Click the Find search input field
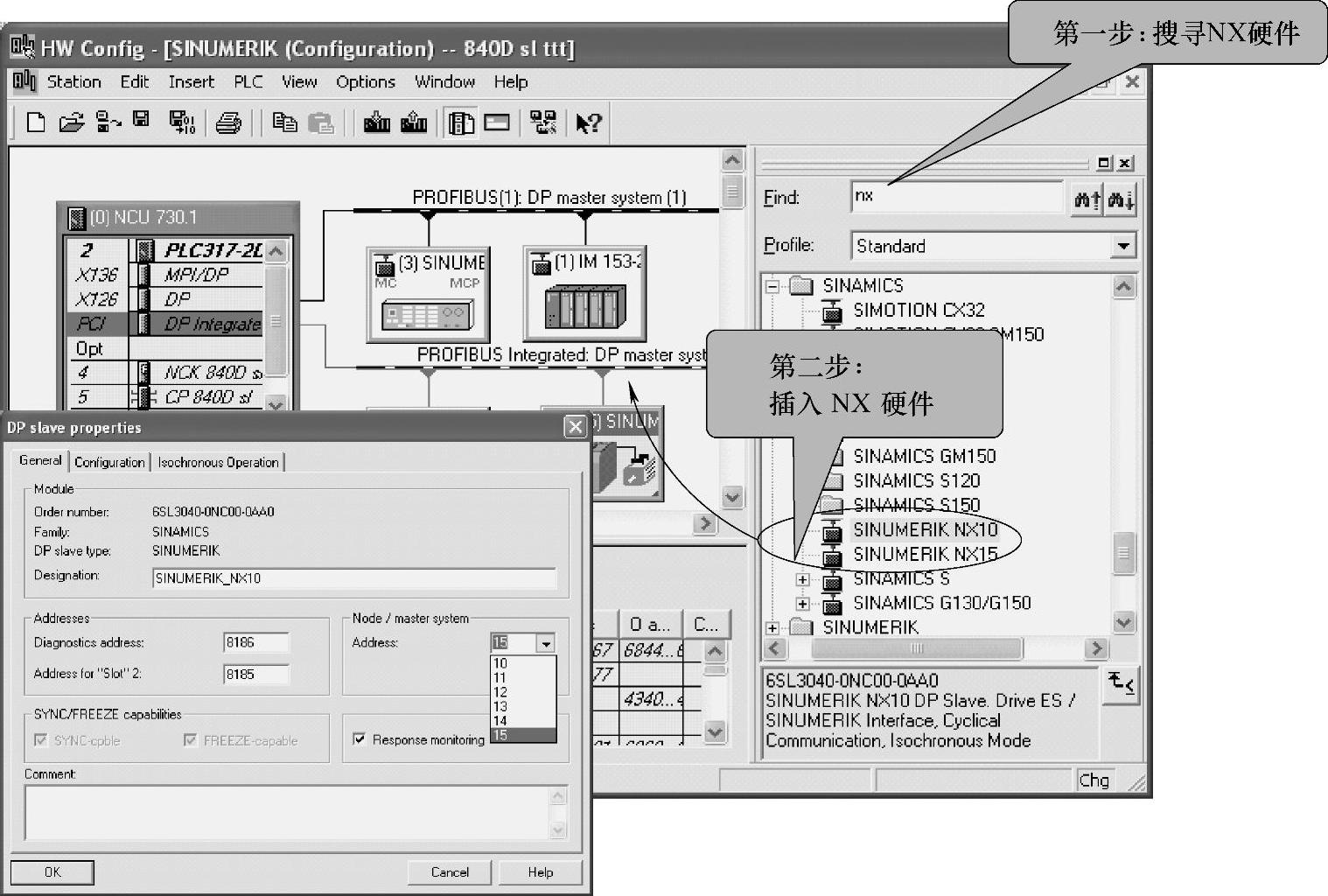 [x=955, y=197]
